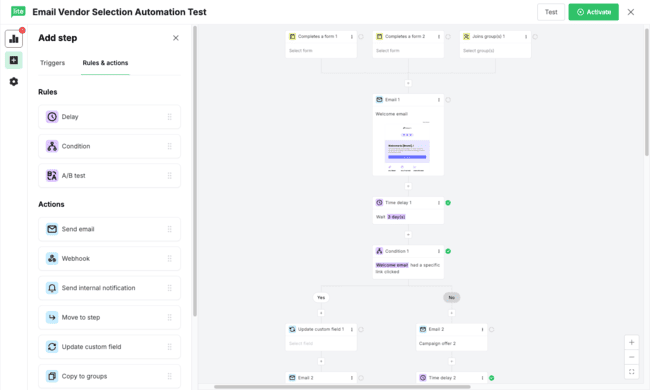Click the canvas horizontal scrollbar
Viewport: 650px width, 390px height.
(x=342, y=387)
